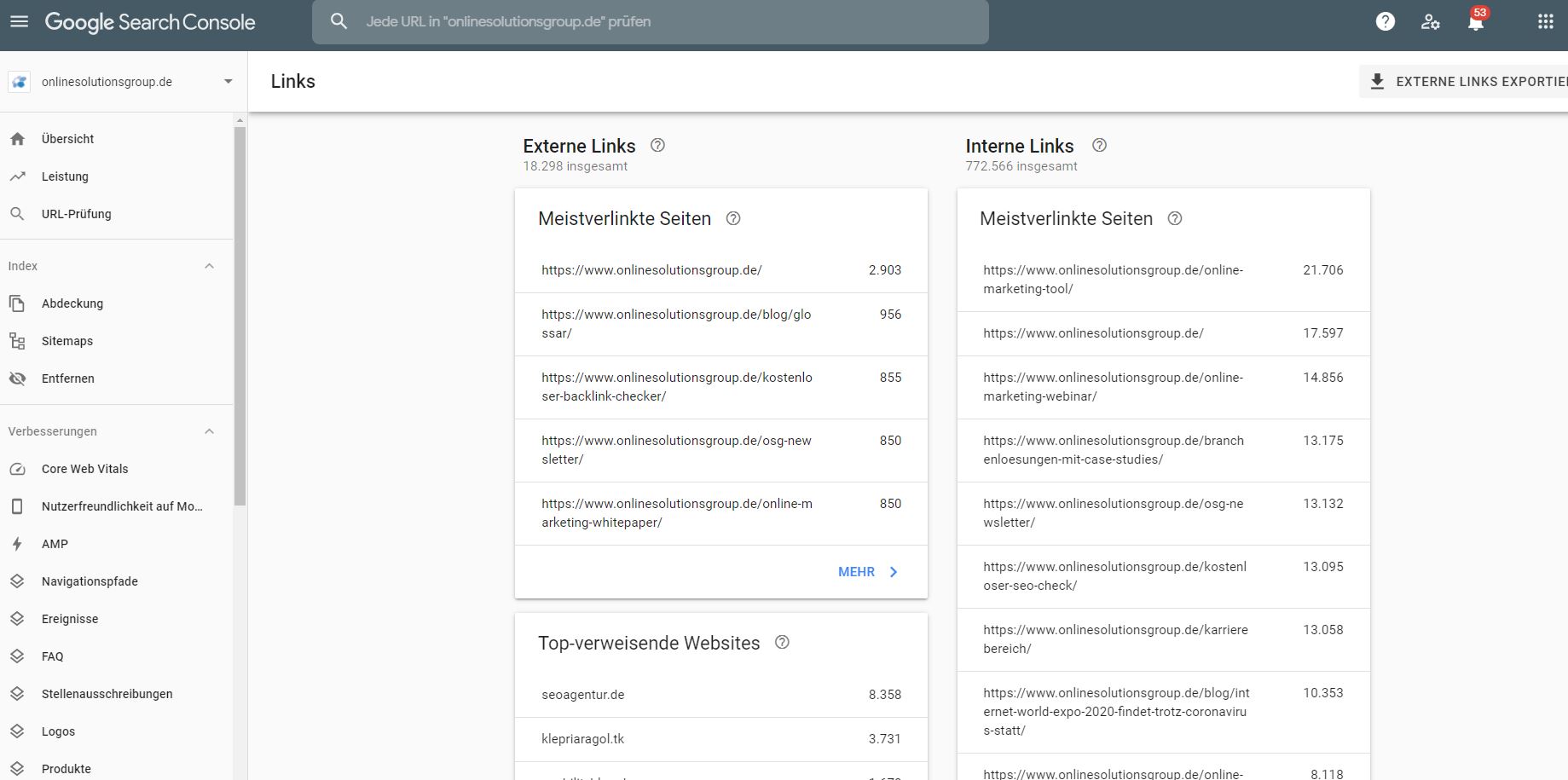Open karrierebereich internal page row
This screenshot has width=1568, height=780.
coord(1164,639)
